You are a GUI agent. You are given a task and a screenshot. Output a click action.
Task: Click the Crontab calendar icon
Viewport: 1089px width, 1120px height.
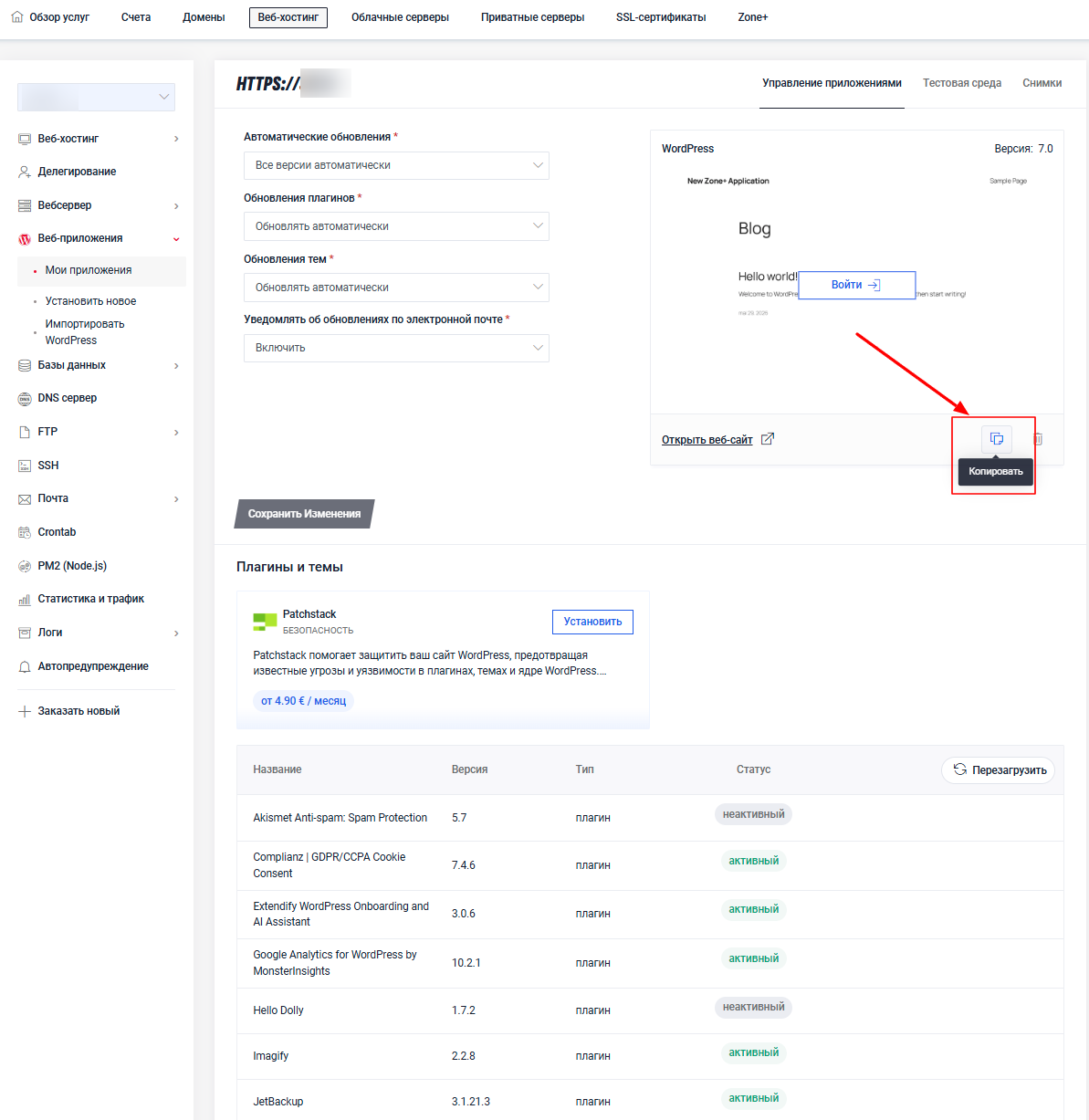point(25,532)
